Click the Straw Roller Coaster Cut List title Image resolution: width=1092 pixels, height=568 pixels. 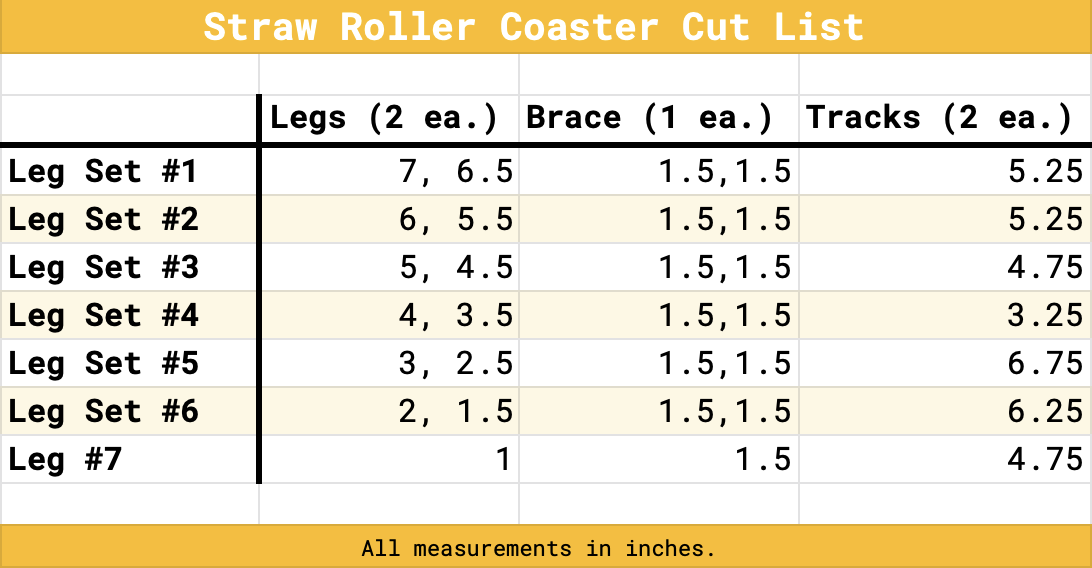pyautogui.click(x=534, y=26)
